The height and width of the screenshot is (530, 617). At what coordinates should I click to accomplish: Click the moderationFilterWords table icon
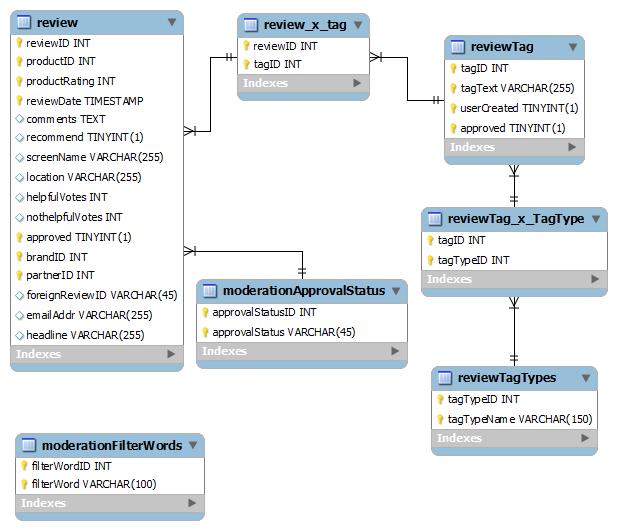coord(29,445)
